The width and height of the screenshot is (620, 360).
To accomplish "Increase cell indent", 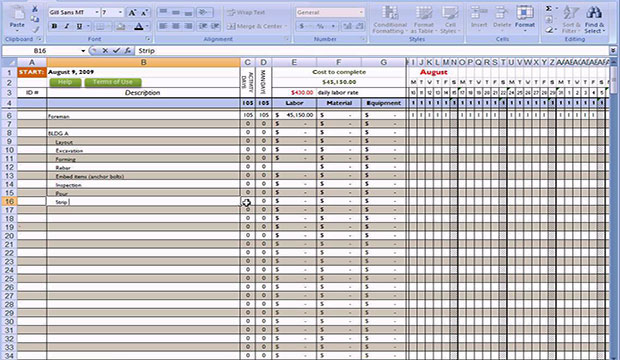I will point(215,27).
